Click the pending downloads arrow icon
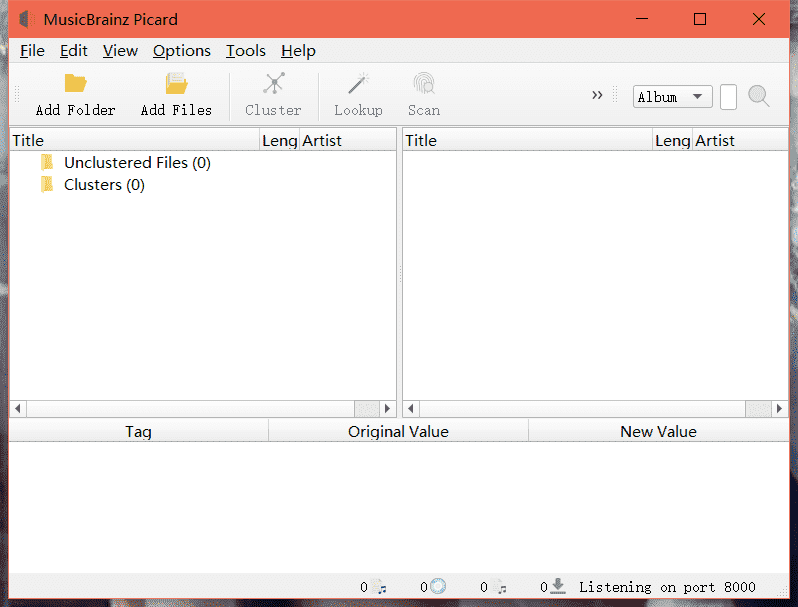The height and width of the screenshot is (607, 798). 558,586
